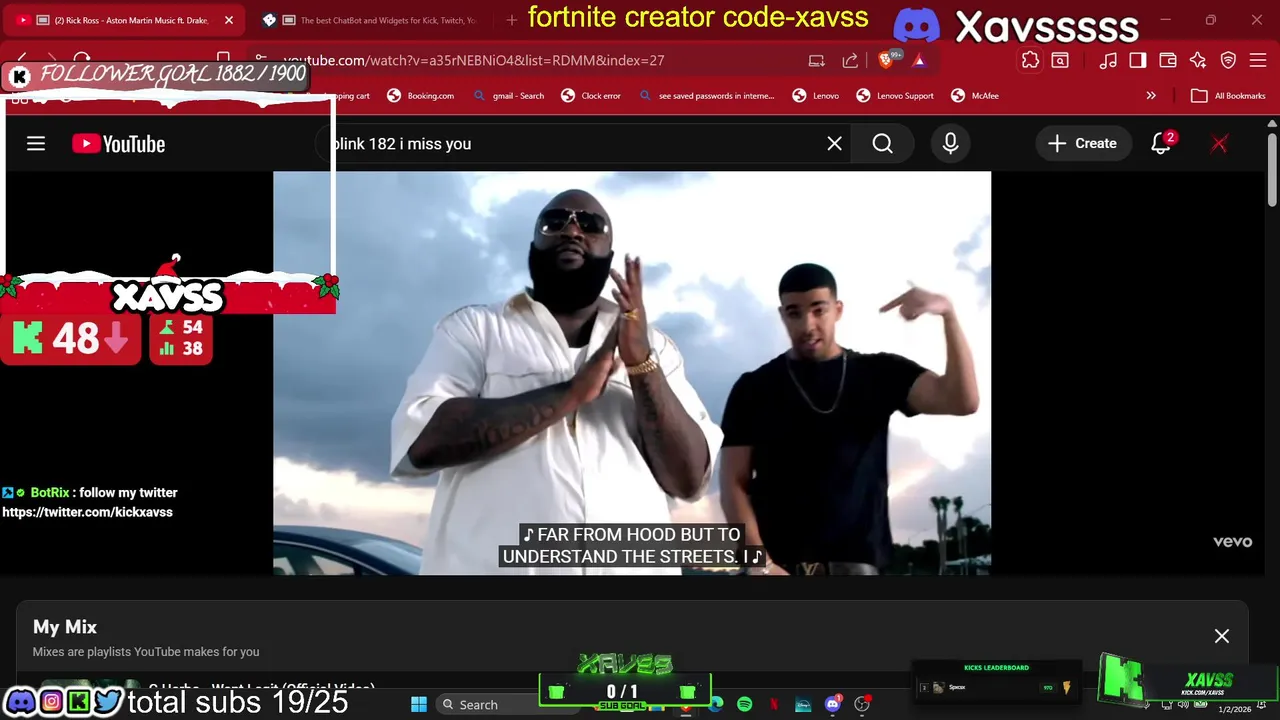Screen dimensions: 1280x720
Task: Open the Brave VPN shield icon
Action: 1229,60
